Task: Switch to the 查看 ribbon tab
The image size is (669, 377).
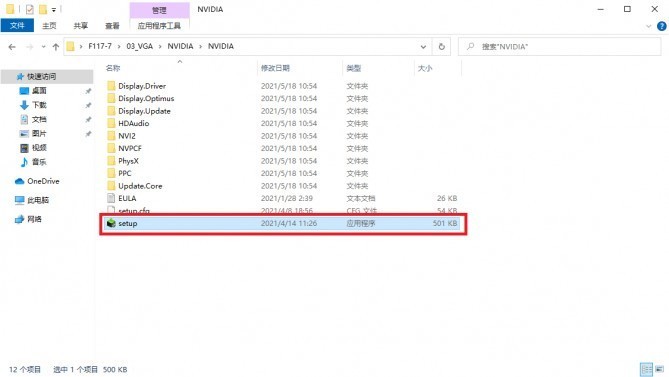Action: [112, 26]
